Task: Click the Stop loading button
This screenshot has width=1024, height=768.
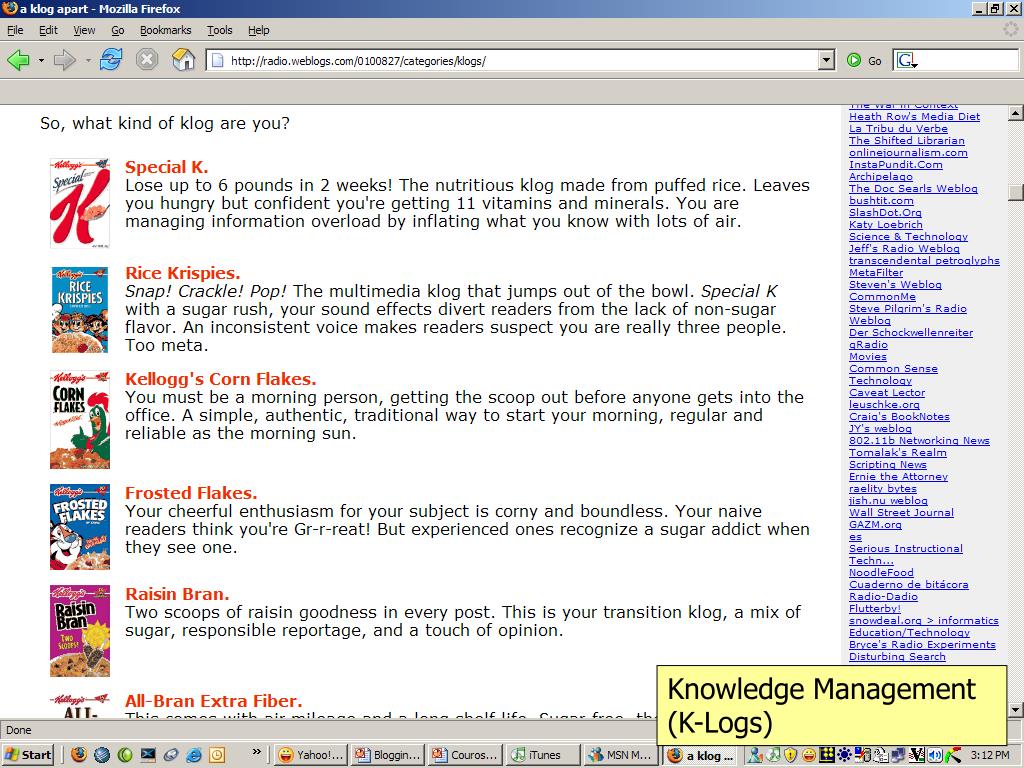Action: [x=147, y=60]
